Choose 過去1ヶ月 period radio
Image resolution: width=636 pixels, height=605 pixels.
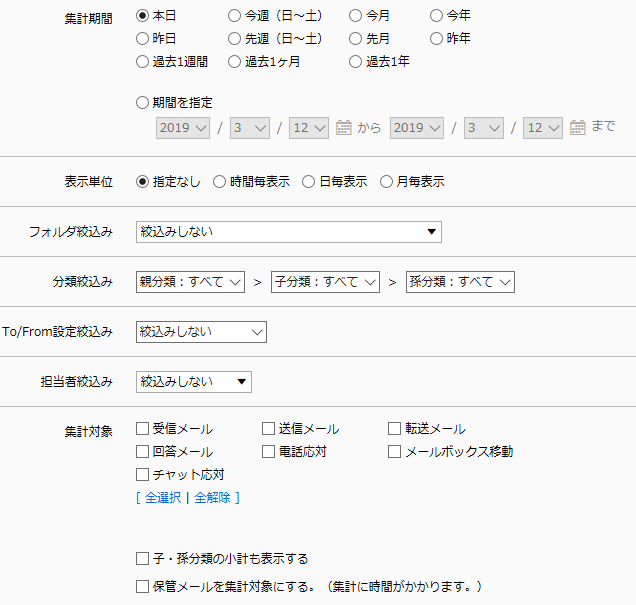click(234, 62)
